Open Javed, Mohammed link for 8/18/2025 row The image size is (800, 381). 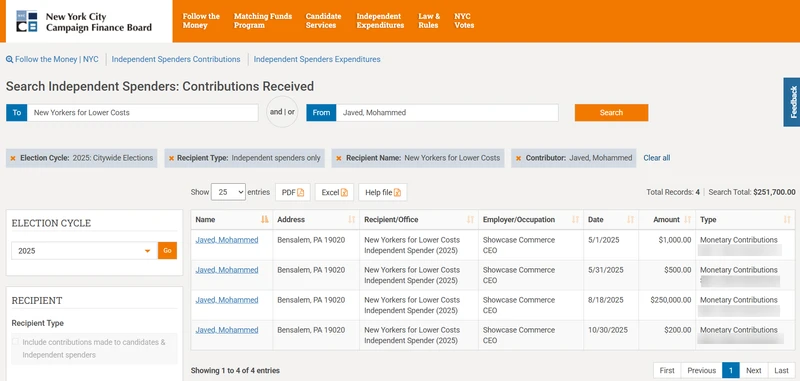pyautogui.click(x=227, y=300)
